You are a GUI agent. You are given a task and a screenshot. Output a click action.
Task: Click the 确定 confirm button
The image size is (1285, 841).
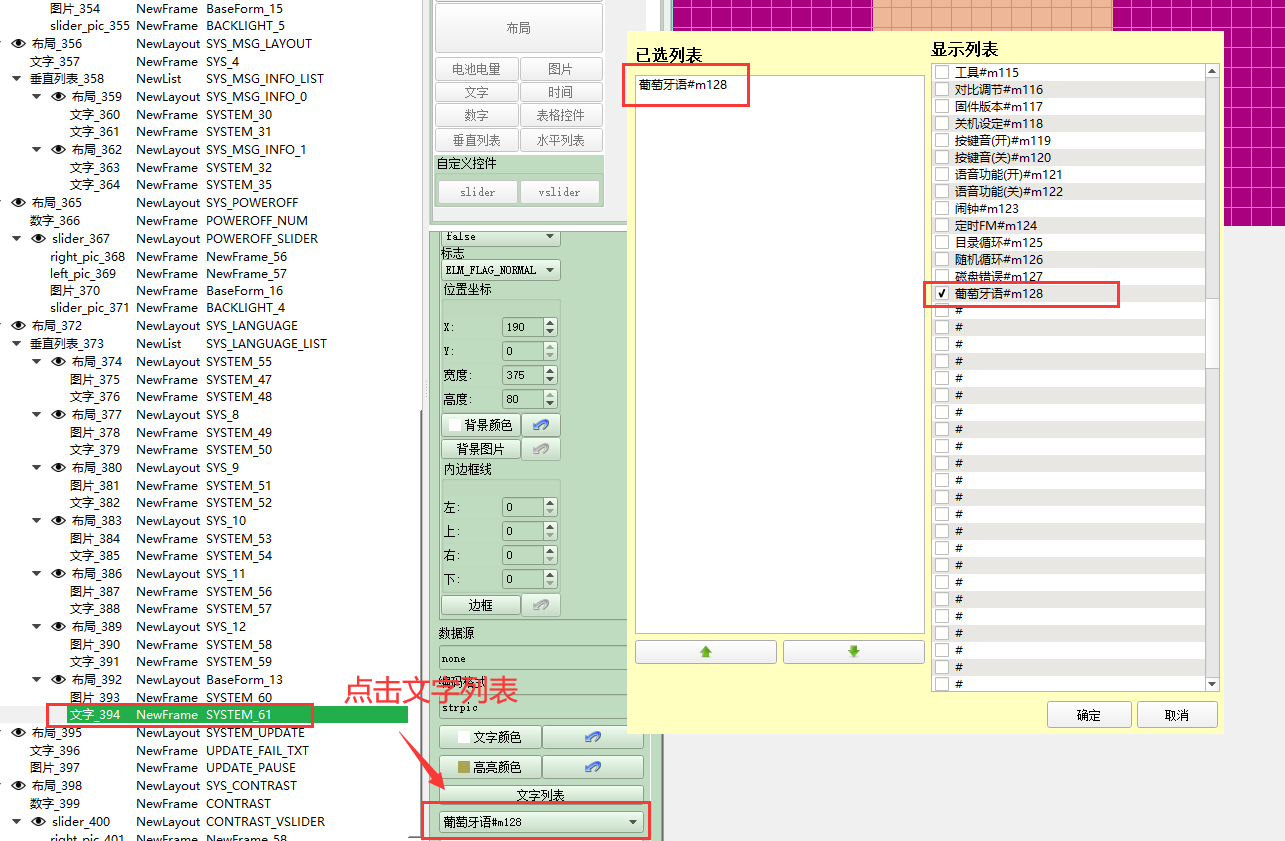1089,715
